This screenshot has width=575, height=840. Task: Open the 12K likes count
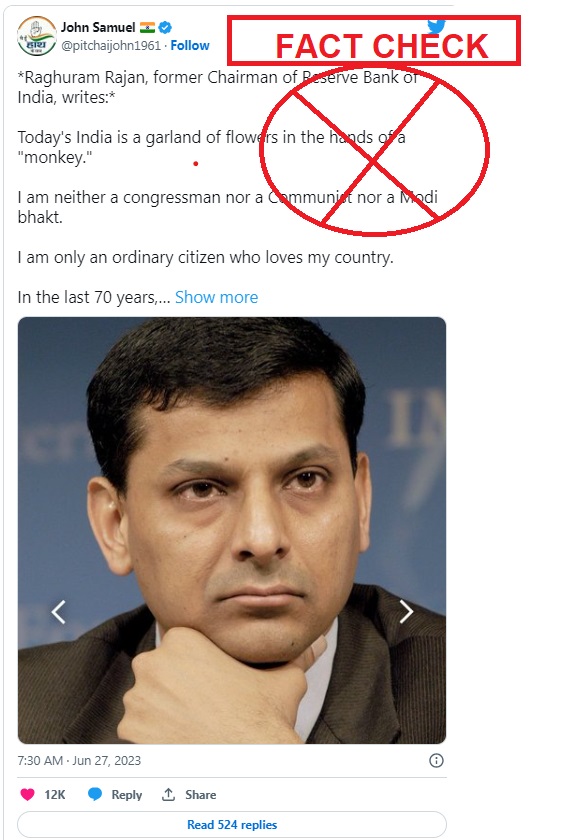pyautogui.click(x=55, y=794)
